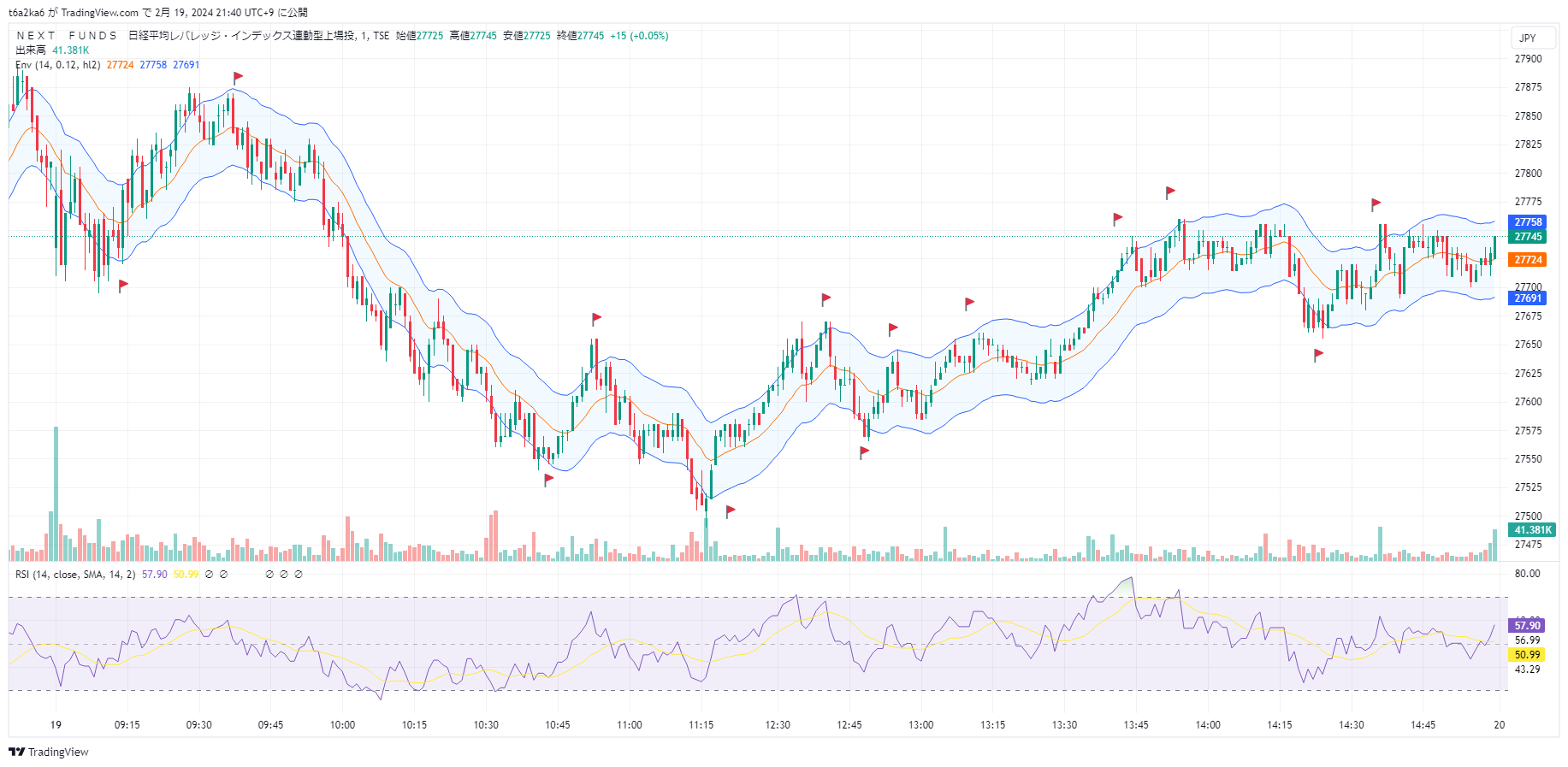Click the 11:15 time axis label

(701, 725)
